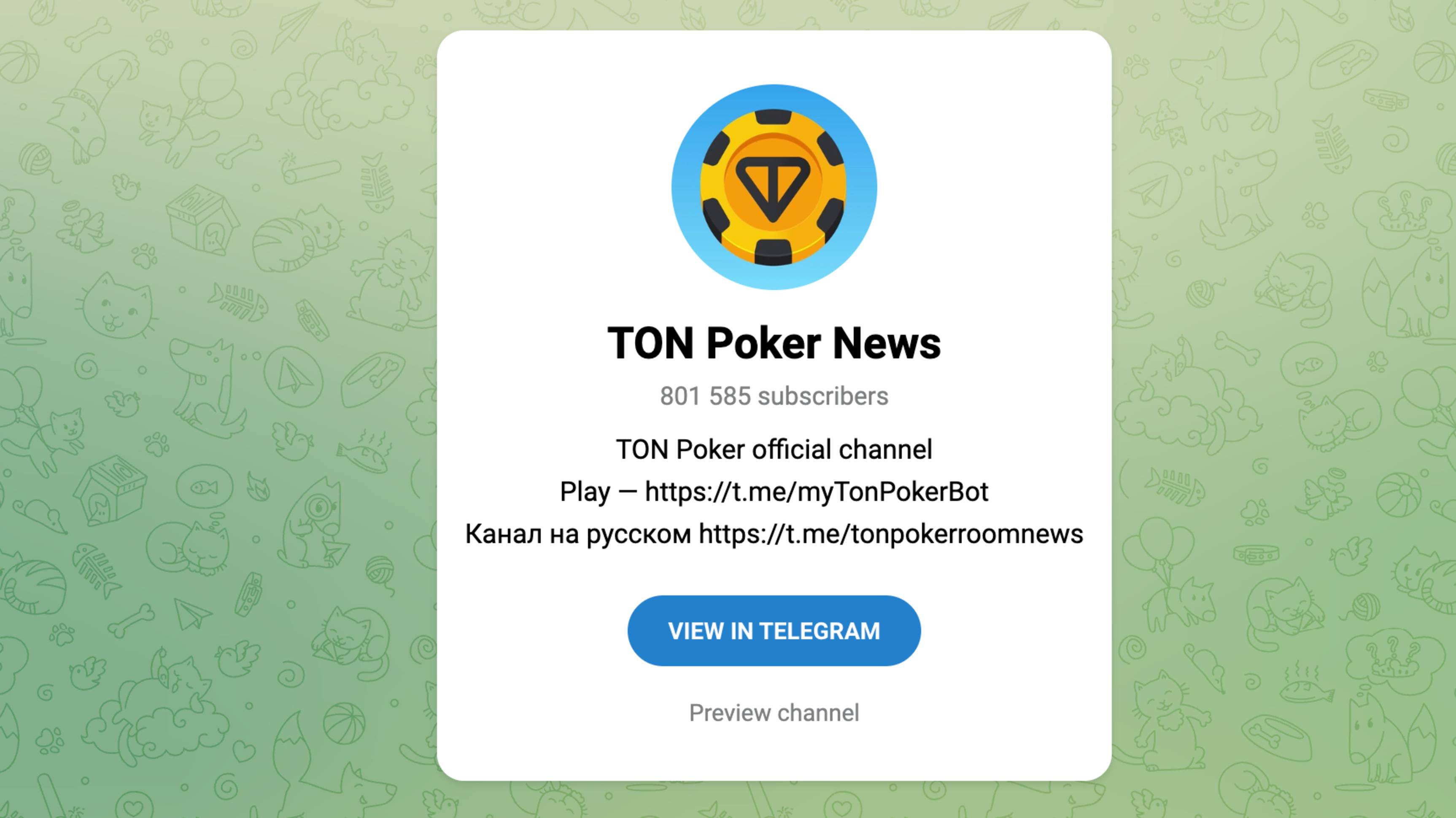The width and height of the screenshot is (1456, 818).
Task: Click the TON Poker chip channel avatar
Action: coord(774,187)
